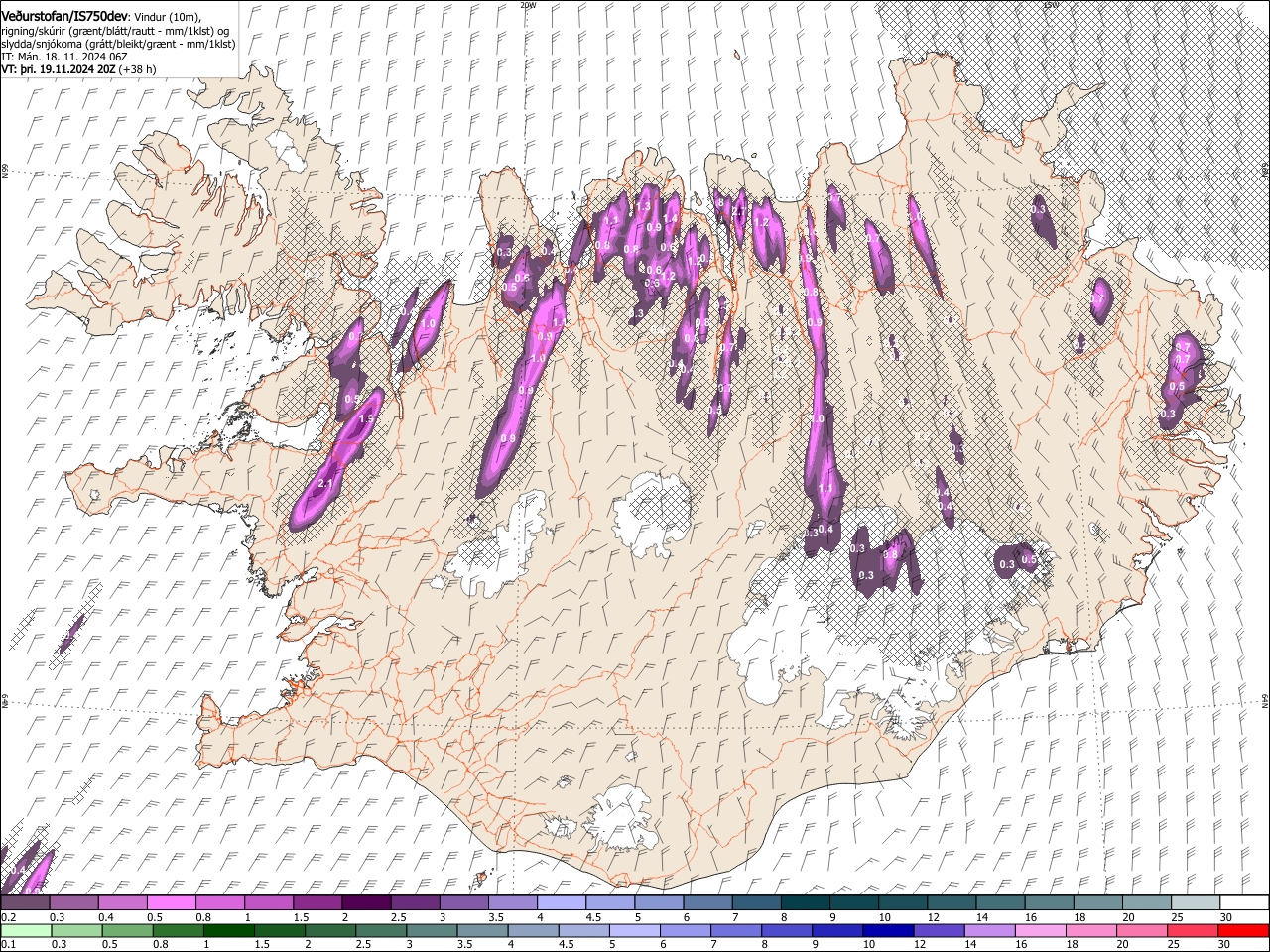
Task: Pick the bright red 30 swatch in the lower legend
Action: 1244,930
